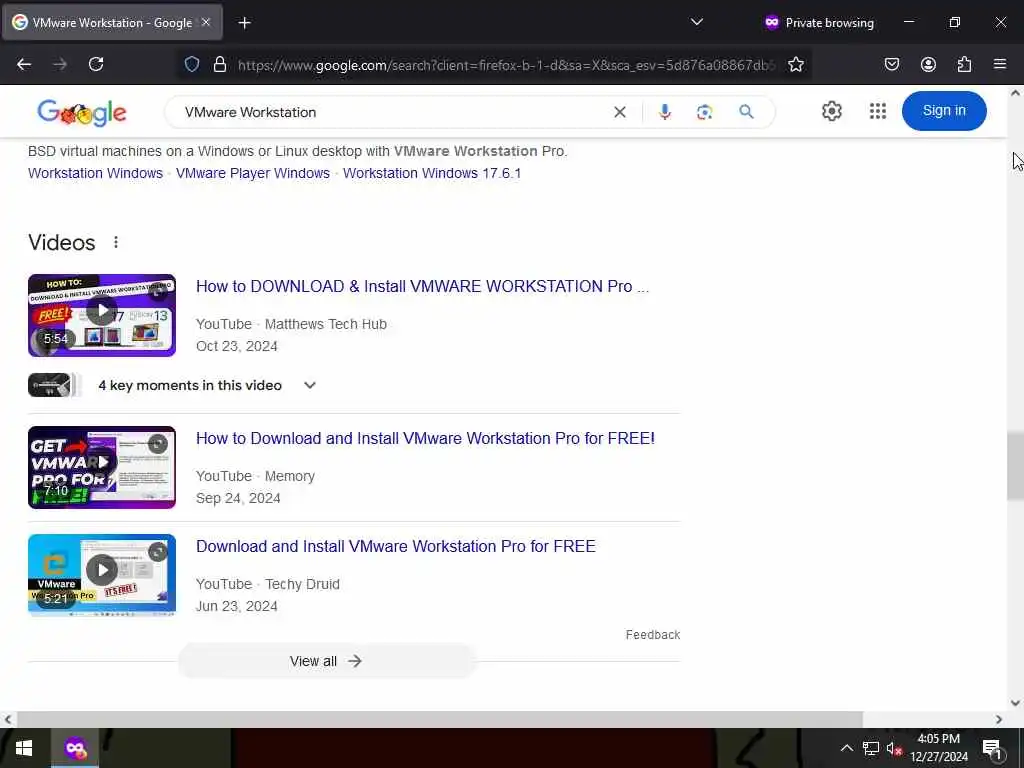
Task: Click the Feedback link under videos
Action: pyautogui.click(x=652, y=635)
